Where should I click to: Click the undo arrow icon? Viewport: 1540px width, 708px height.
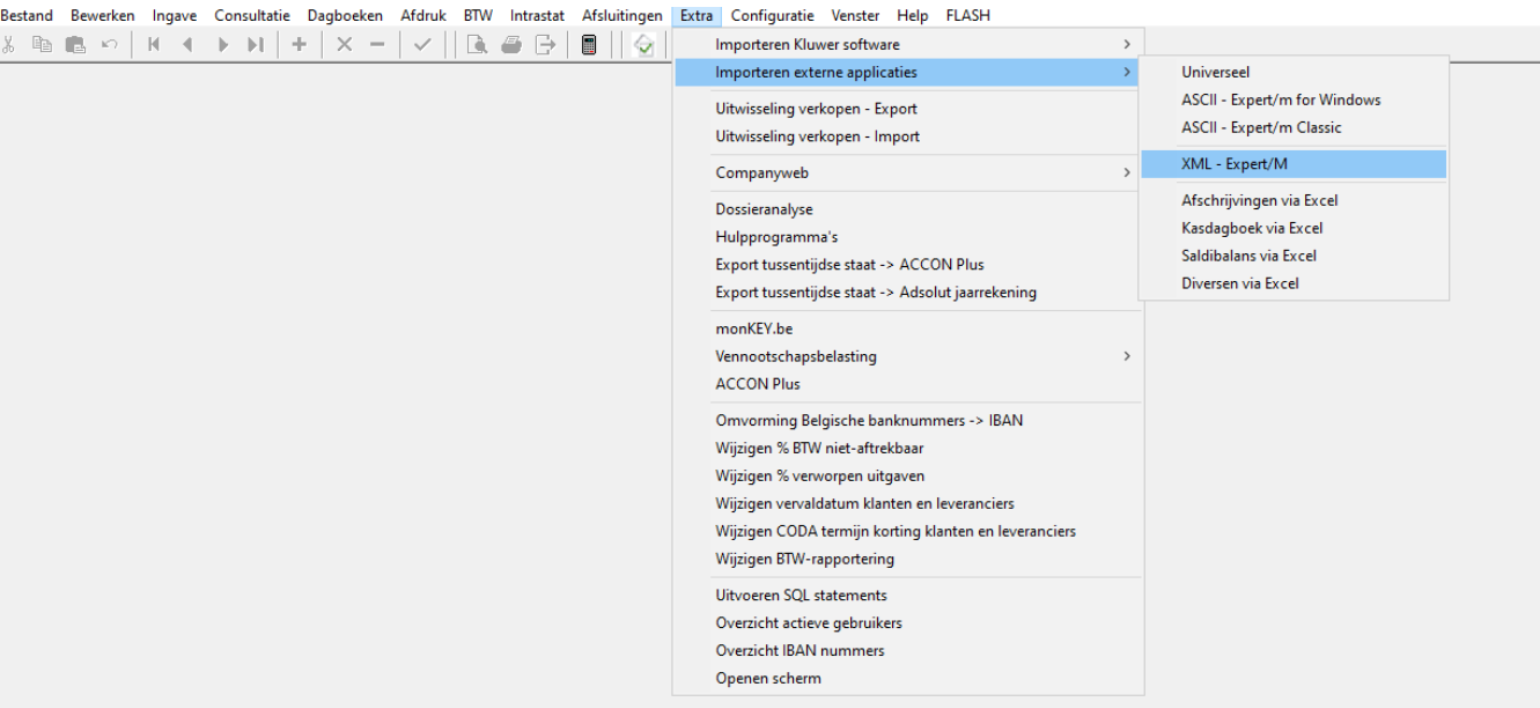pos(108,45)
